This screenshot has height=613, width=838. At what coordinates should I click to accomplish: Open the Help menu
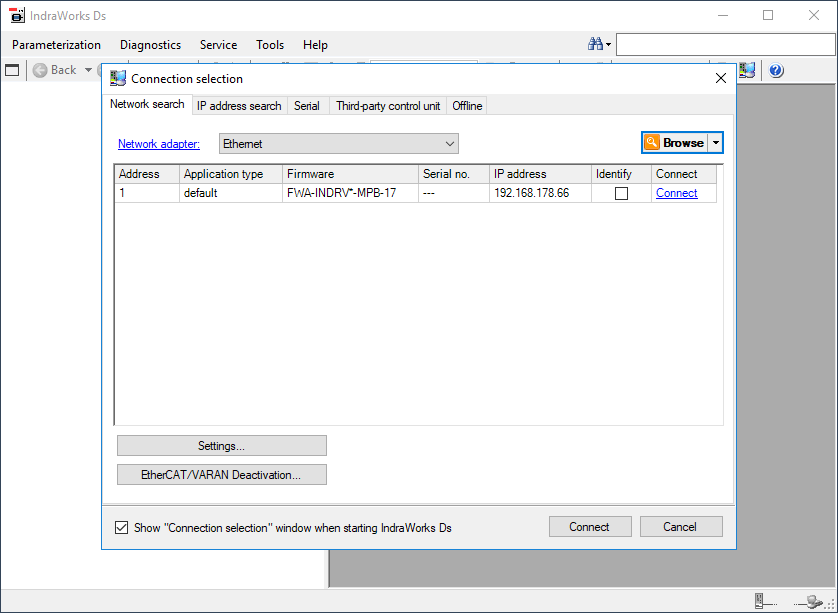tap(315, 45)
